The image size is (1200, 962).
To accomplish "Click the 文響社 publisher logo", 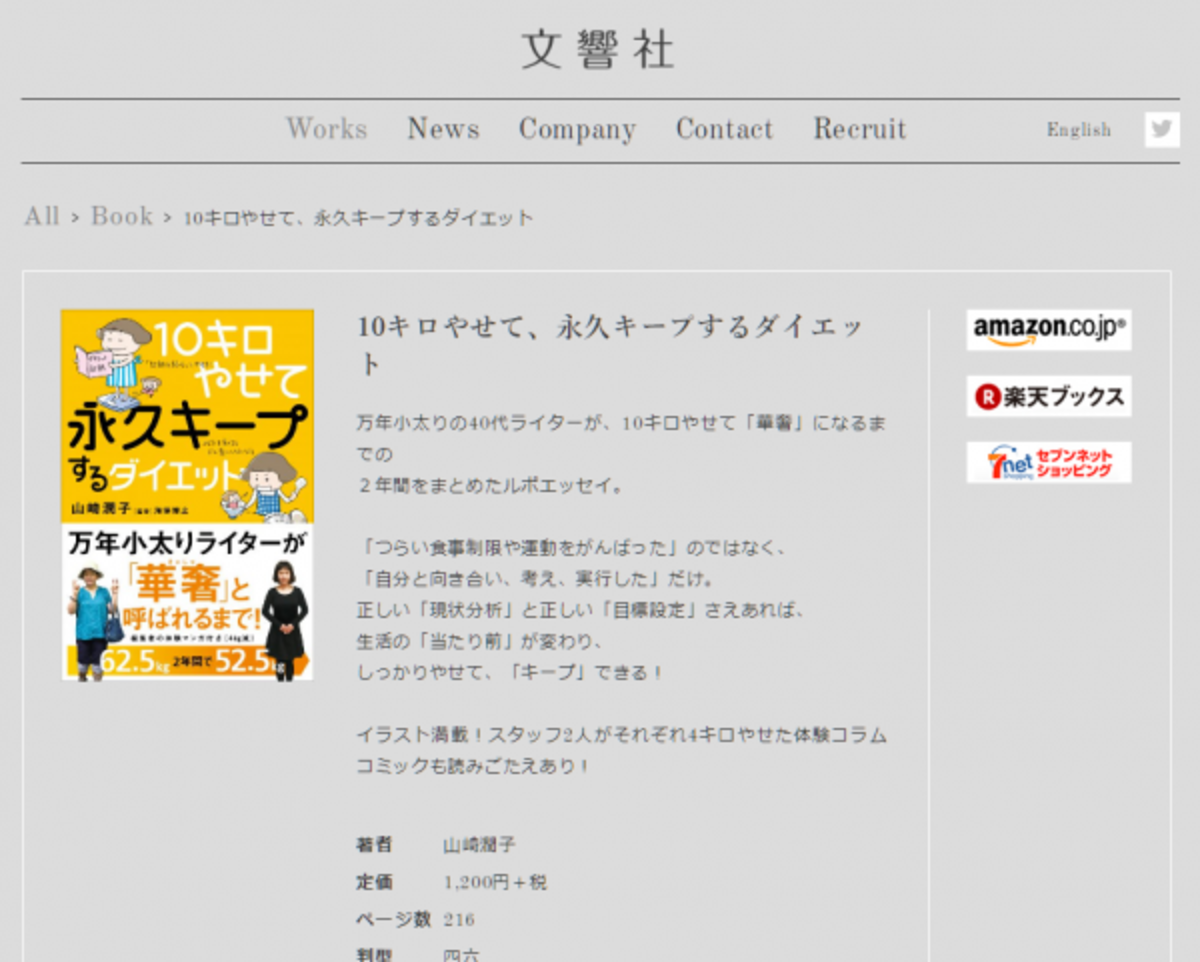I will coord(598,50).
